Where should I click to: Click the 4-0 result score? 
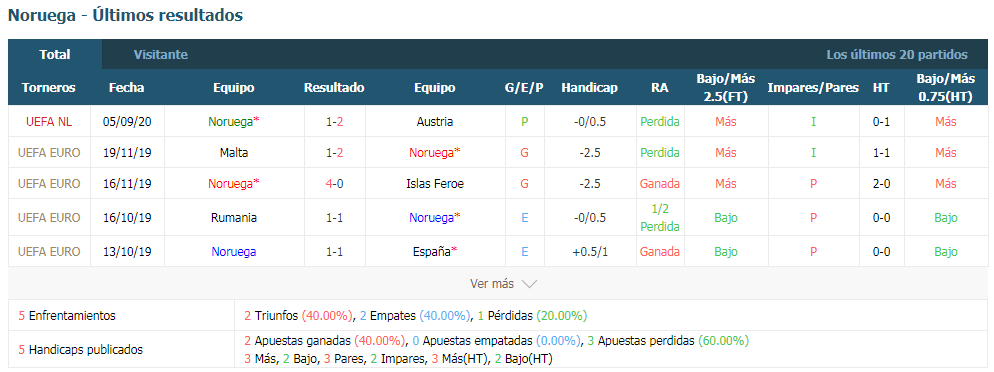point(334,184)
